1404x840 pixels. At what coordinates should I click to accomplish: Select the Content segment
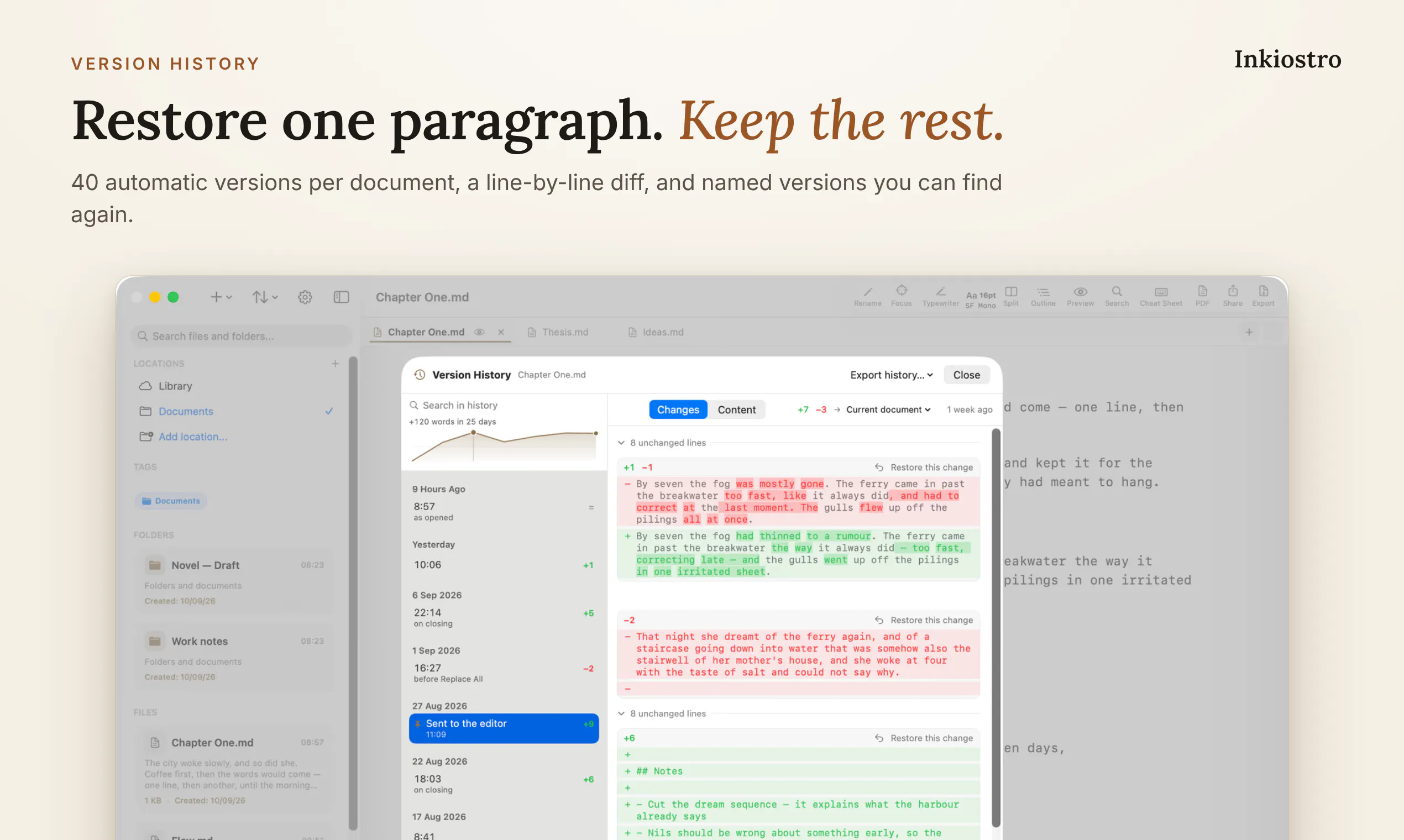736,410
